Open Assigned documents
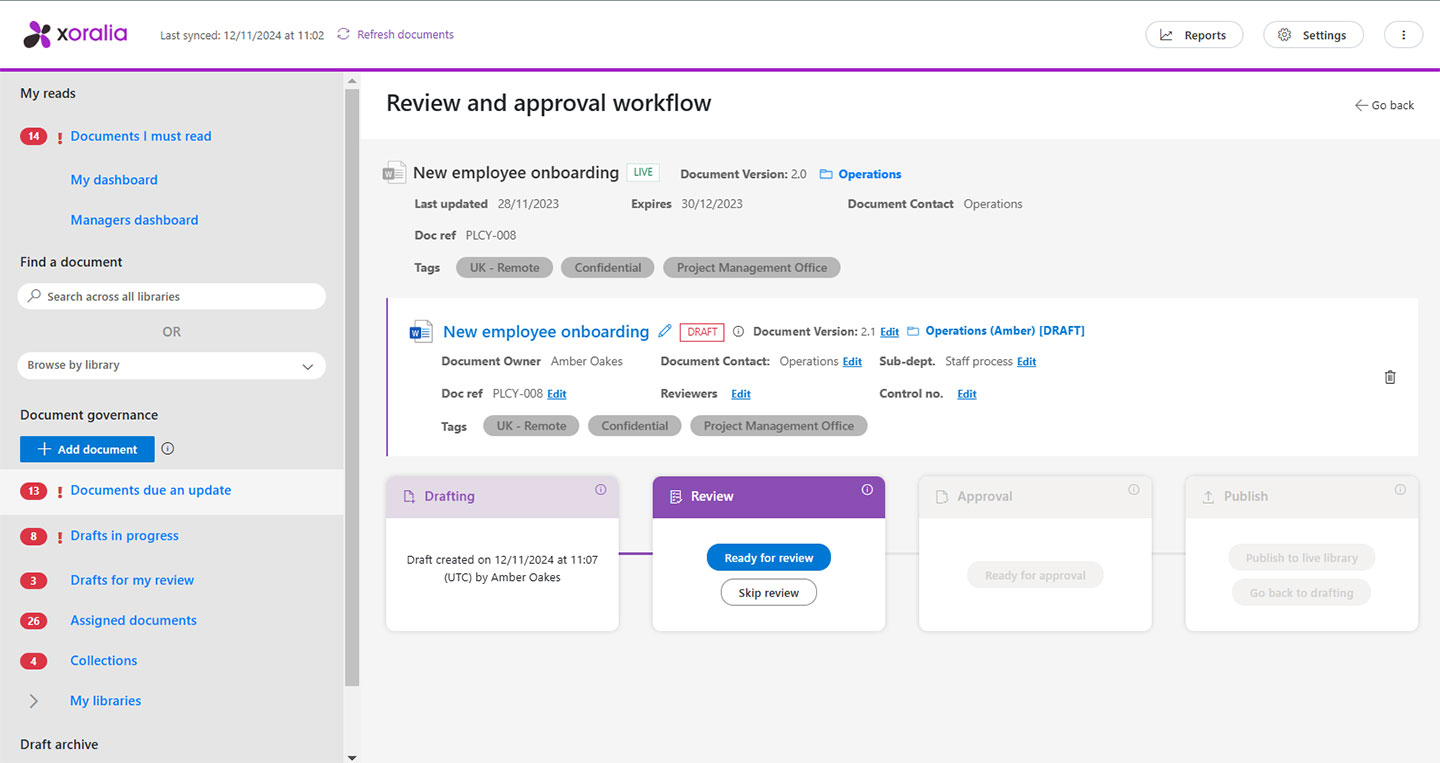This screenshot has width=1440, height=763. (133, 620)
